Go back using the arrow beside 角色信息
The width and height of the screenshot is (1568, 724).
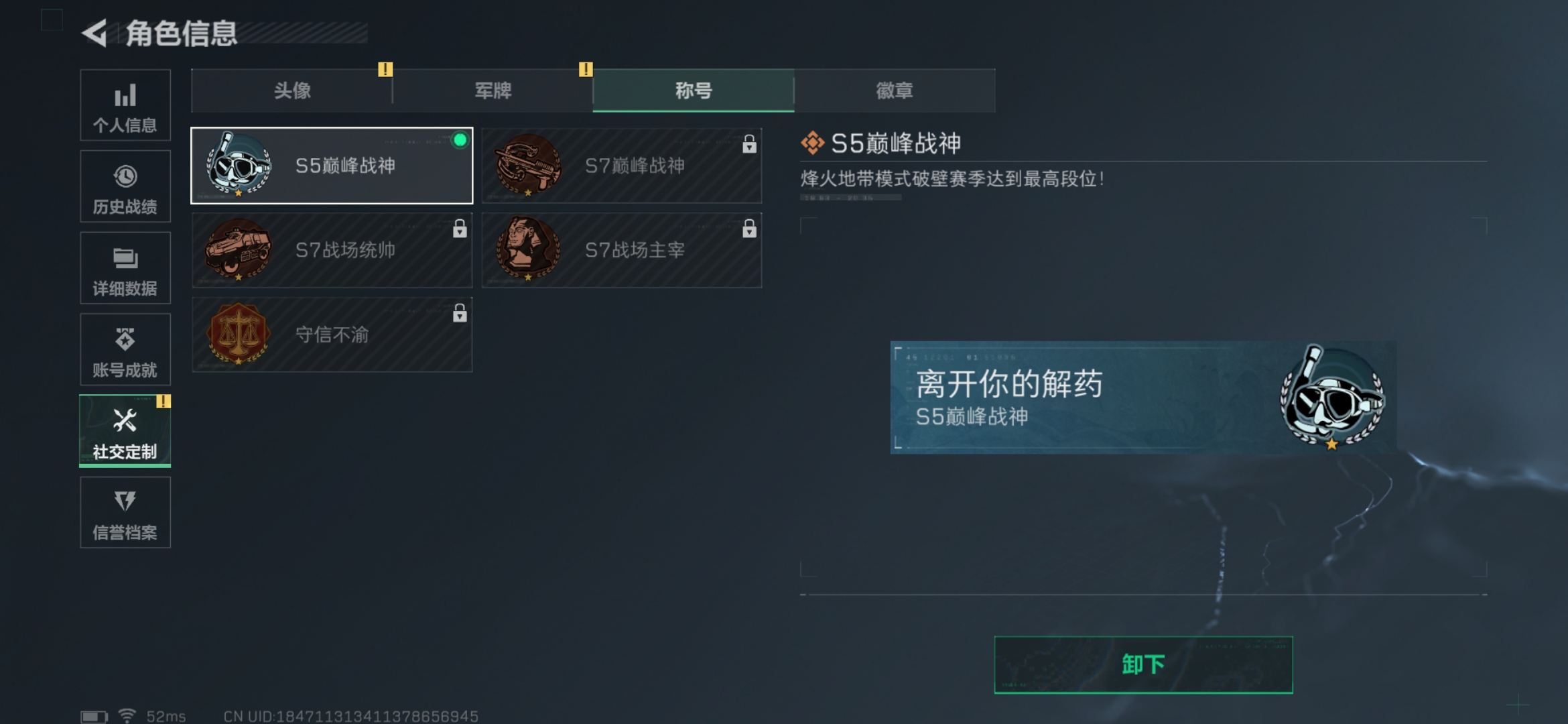pyautogui.click(x=94, y=33)
